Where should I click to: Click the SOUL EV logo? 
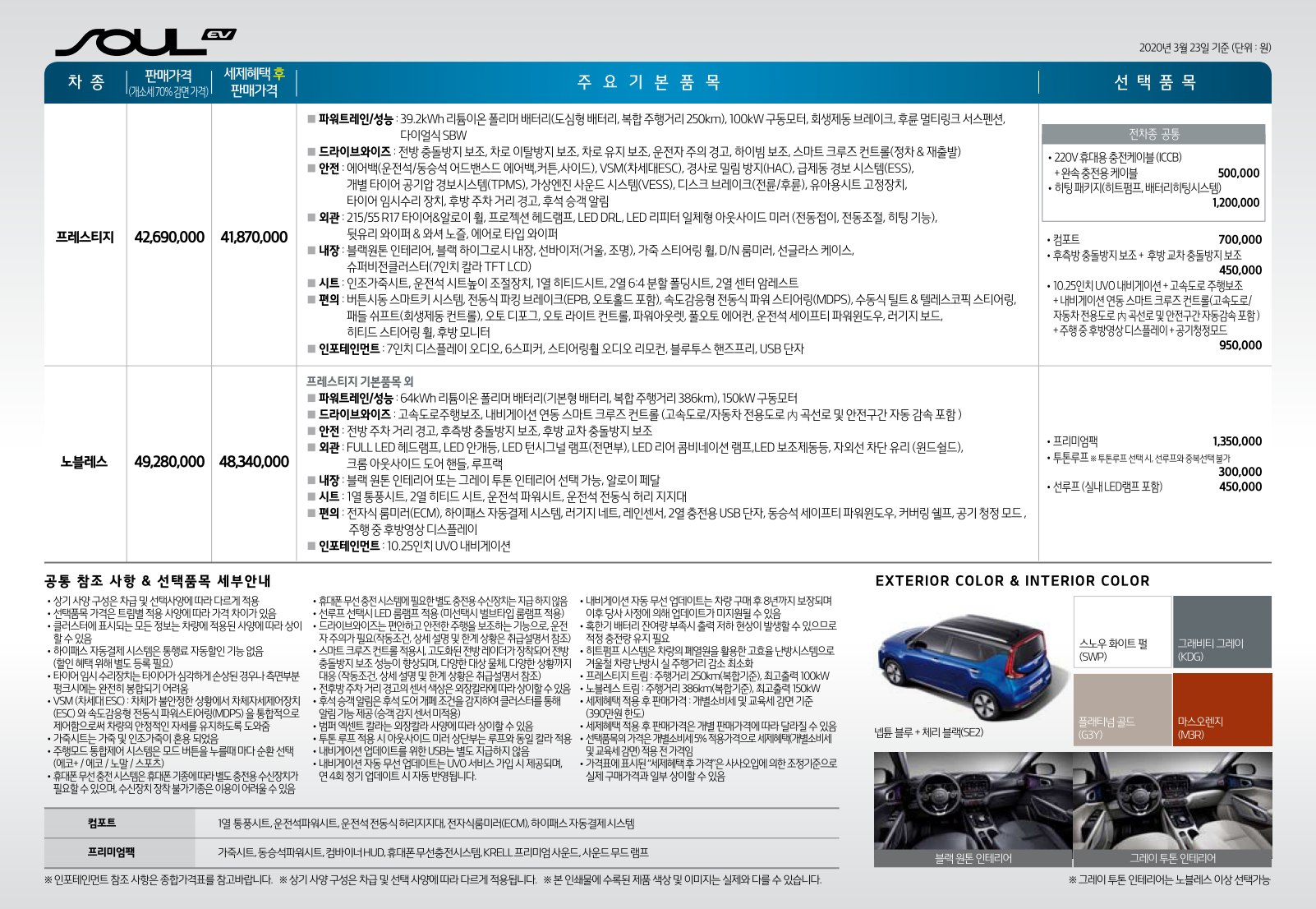145,41
